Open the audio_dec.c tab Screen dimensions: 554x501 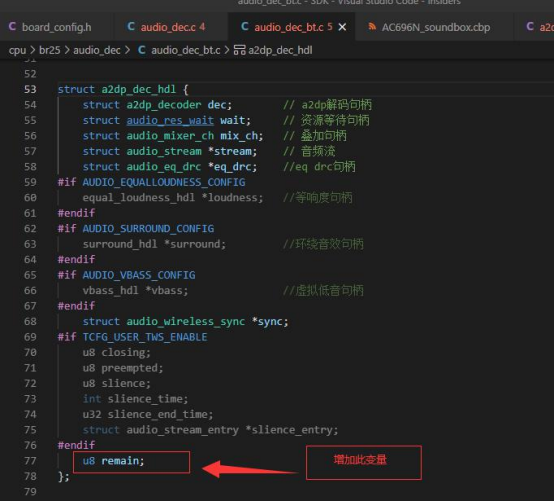click(x=166, y=27)
